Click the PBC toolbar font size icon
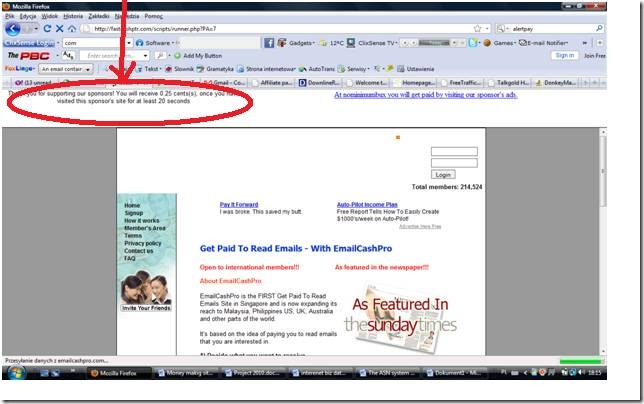 tap(68, 55)
